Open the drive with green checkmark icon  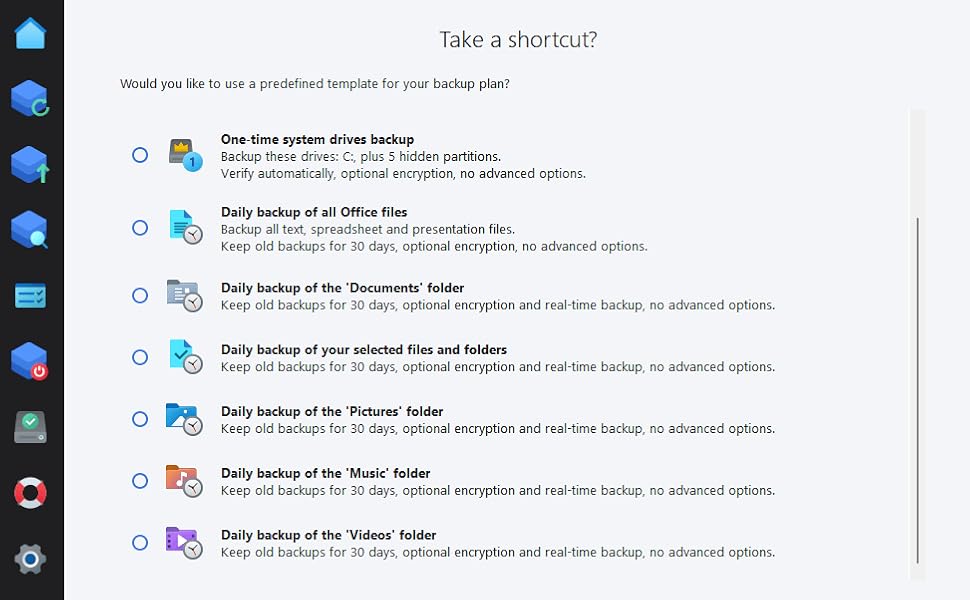30,427
